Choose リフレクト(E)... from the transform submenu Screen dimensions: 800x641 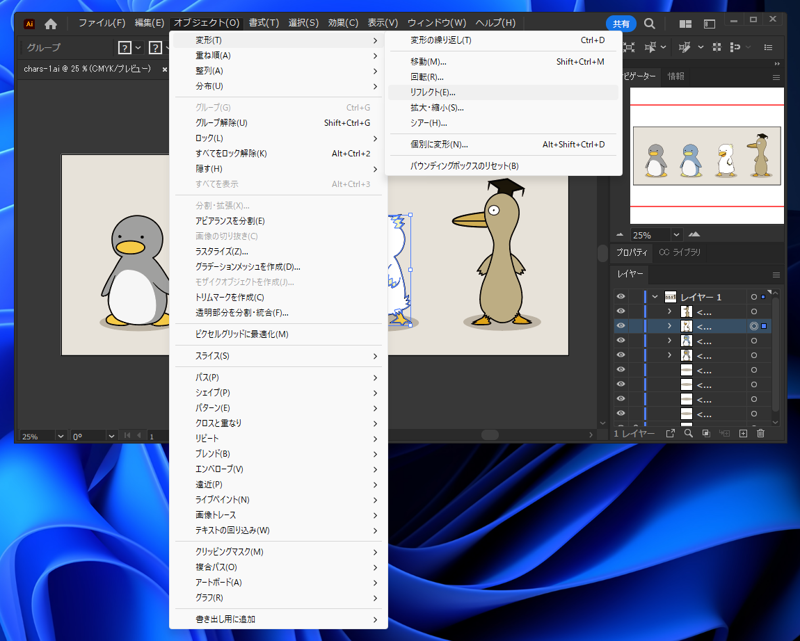(503, 92)
